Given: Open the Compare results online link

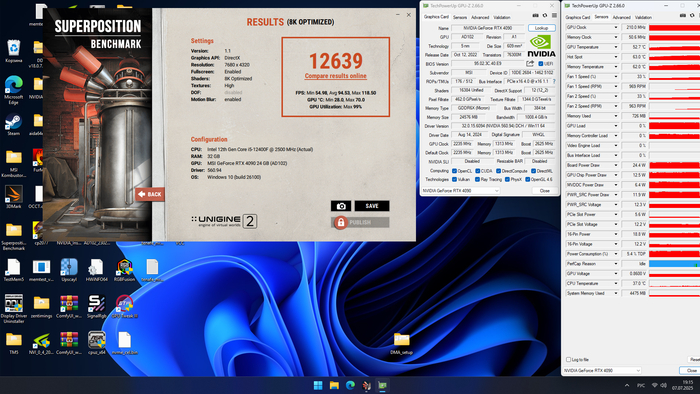Looking at the screenshot, I should [x=336, y=76].
